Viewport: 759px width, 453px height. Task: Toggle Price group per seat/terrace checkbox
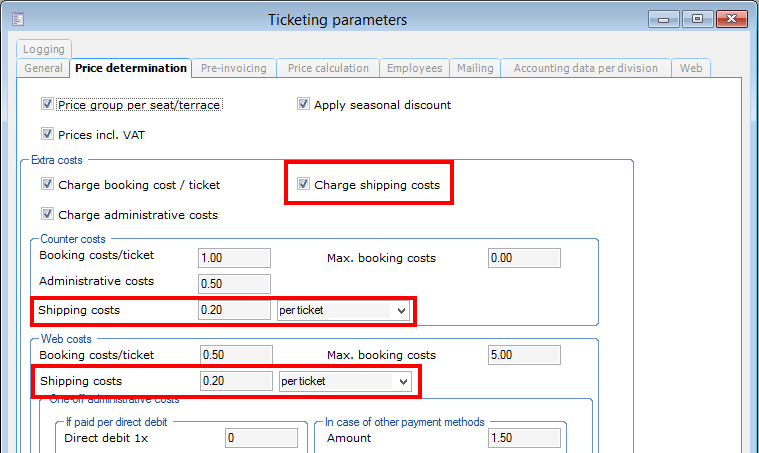pos(48,104)
